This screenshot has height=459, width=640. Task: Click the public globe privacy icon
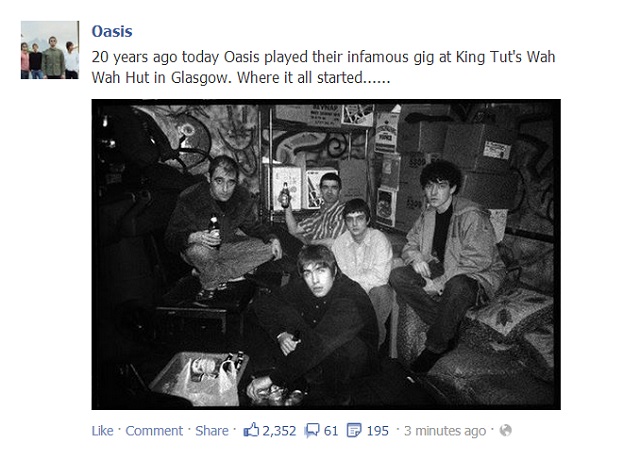click(x=505, y=432)
